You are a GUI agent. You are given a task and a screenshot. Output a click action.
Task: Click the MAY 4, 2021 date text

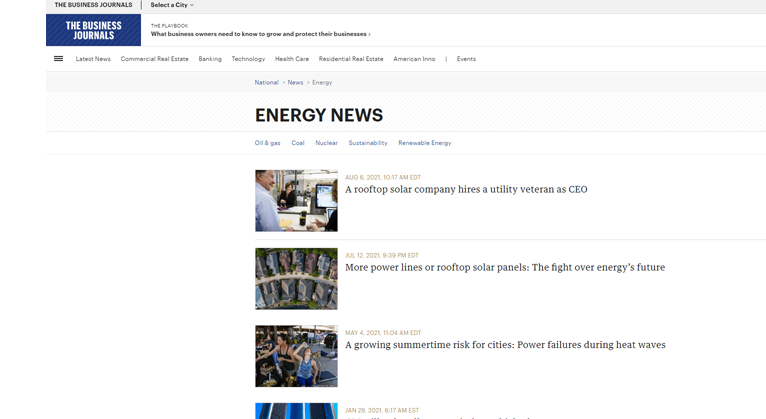tap(383, 333)
